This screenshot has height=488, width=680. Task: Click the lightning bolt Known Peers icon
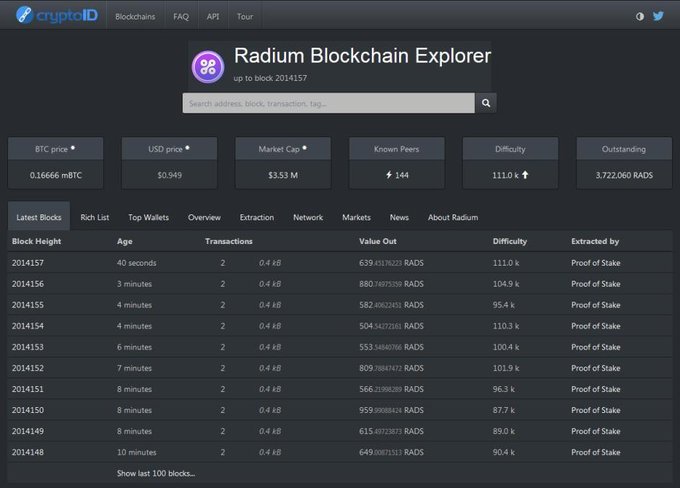(389, 175)
